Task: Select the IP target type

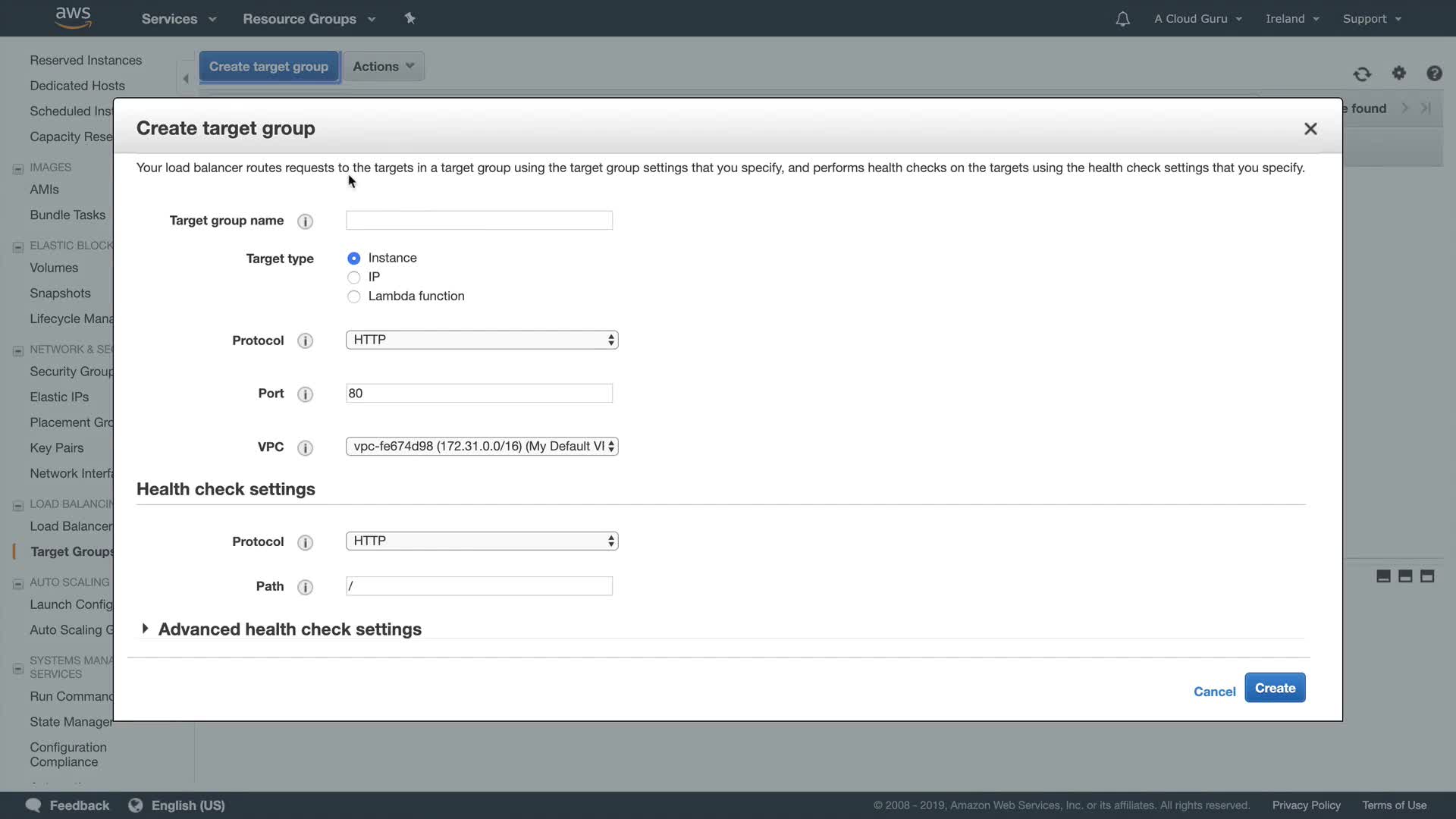Action: 353,278
